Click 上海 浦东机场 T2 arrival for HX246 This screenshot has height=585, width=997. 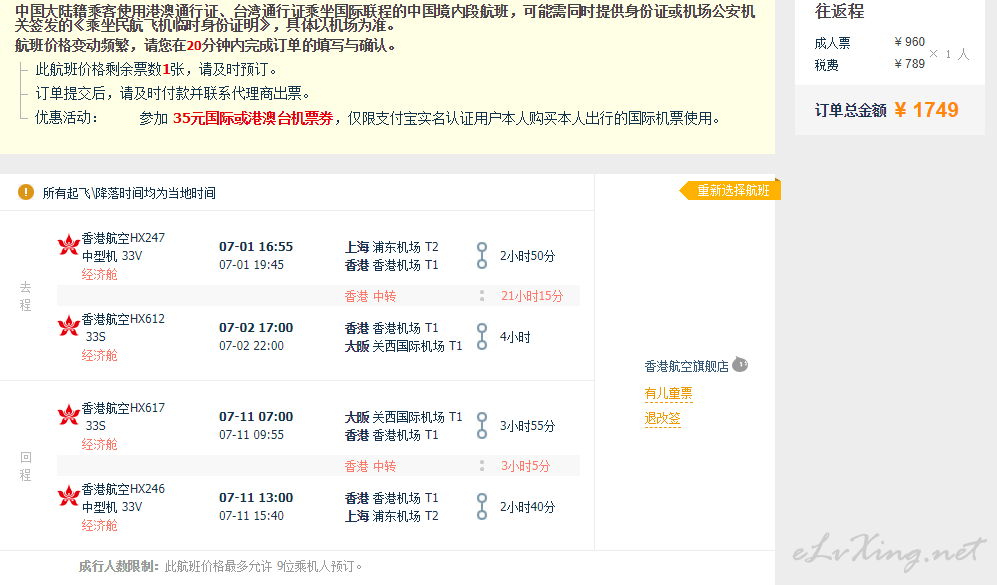pos(392,516)
